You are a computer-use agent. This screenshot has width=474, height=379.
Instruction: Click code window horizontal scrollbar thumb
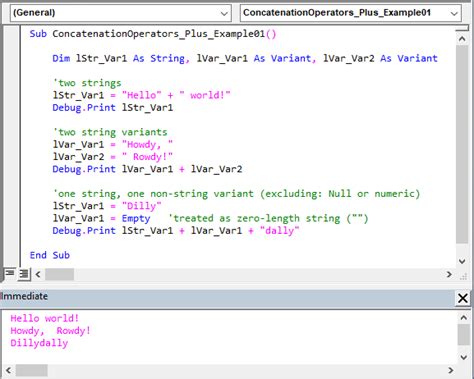click(x=59, y=274)
